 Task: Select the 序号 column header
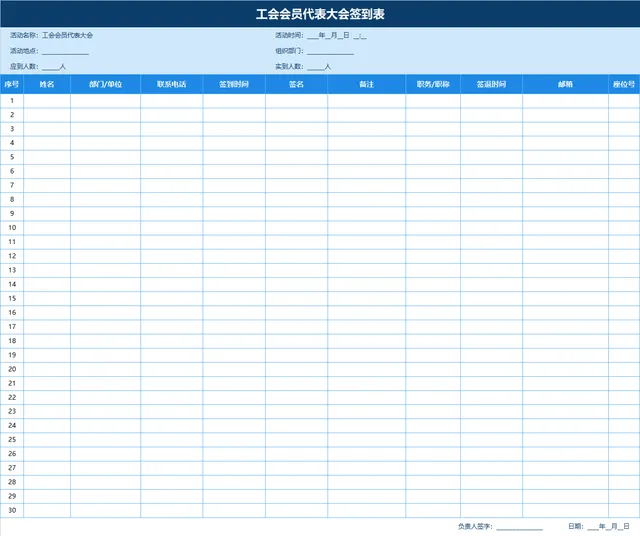12,85
